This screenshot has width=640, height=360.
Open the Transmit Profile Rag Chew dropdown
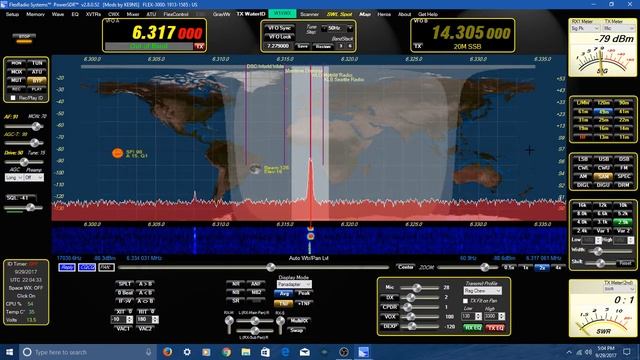coord(482,291)
